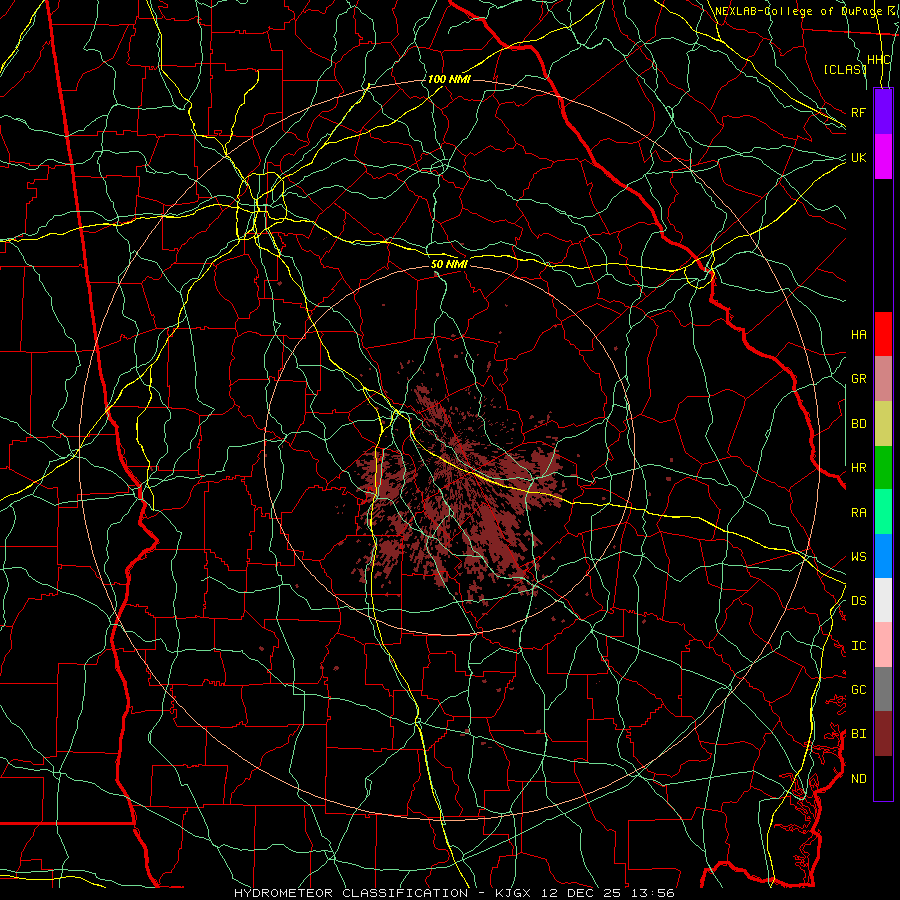Click the WS blue legend swatch
The image size is (900, 900).
[883, 556]
